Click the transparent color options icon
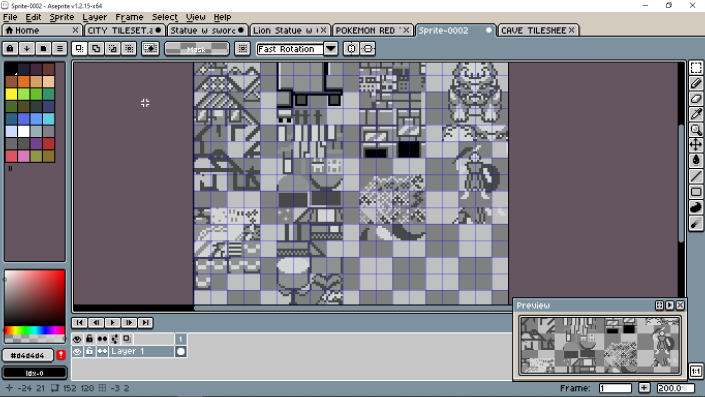Screen dimensions: 705x397 pyautogui.click(x=150, y=48)
